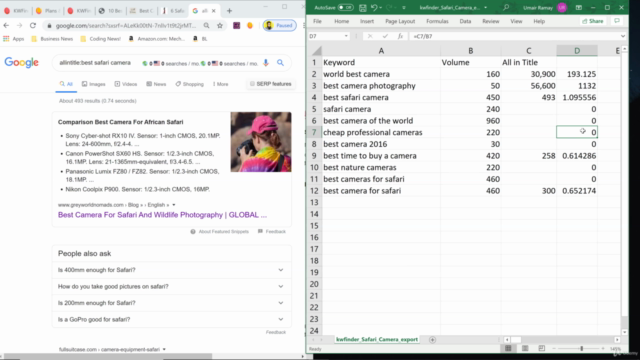Switch to Page Break Preview in status bar
Screen dimensions: 640x360
click(542, 349)
